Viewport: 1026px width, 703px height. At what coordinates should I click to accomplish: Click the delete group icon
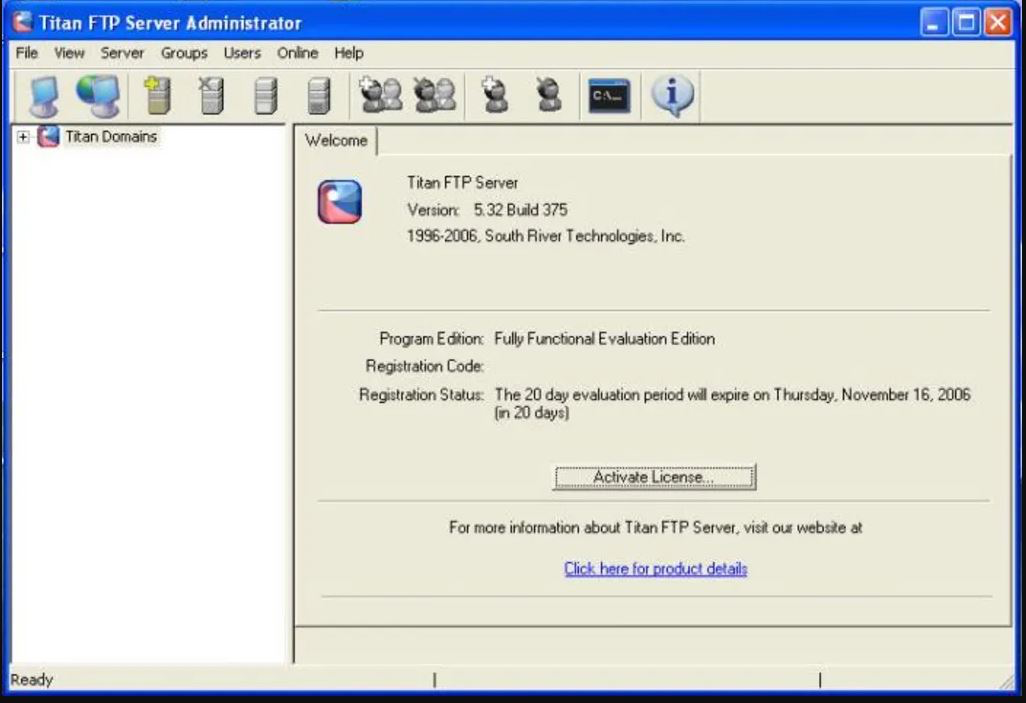pyautogui.click(x=435, y=96)
